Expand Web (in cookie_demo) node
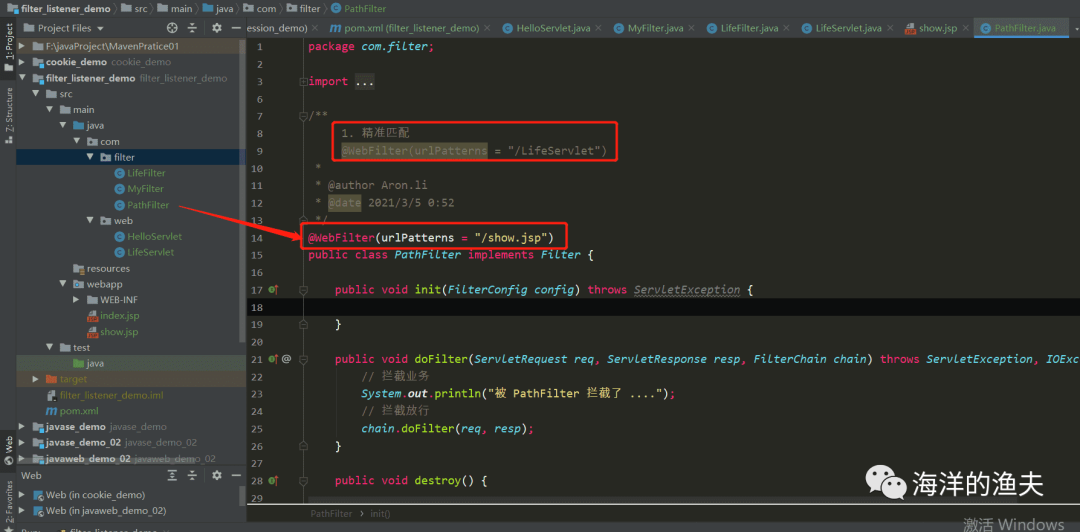This screenshot has height=532, width=1080. [23, 495]
